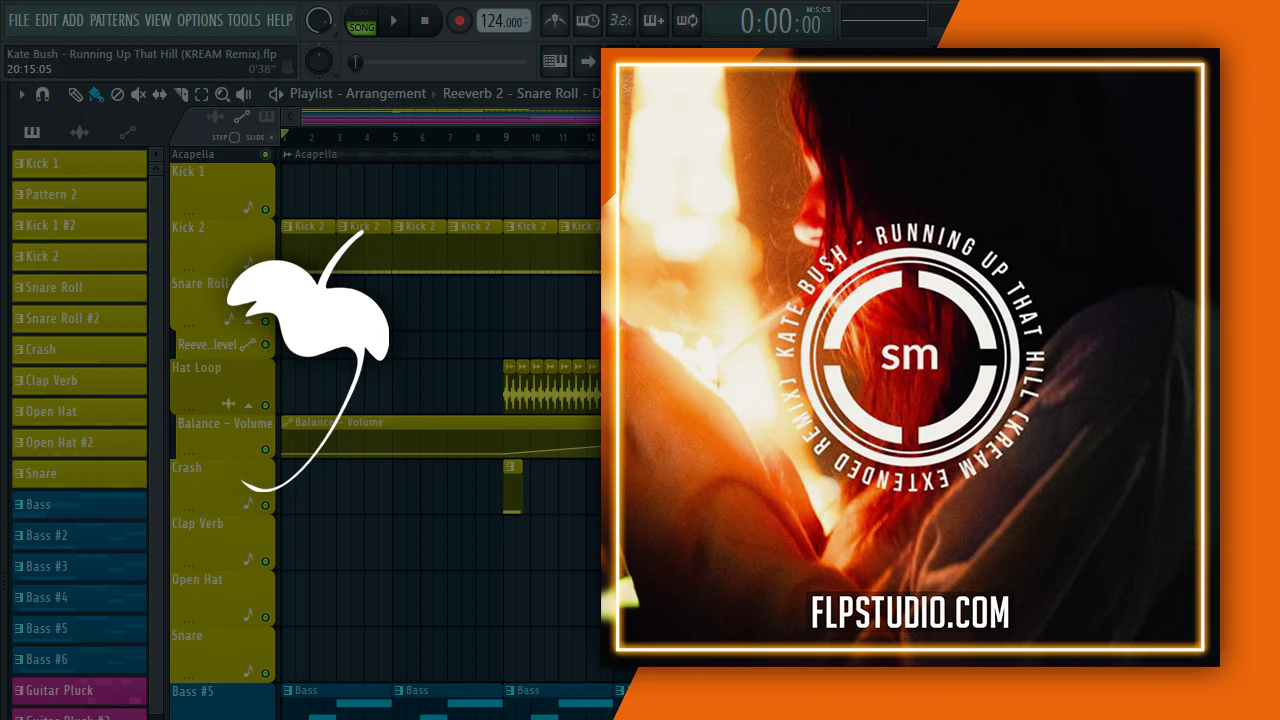1280x720 pixels.
Task: Choose the Select tool in playlist toolbar
Action: [201, 94]
